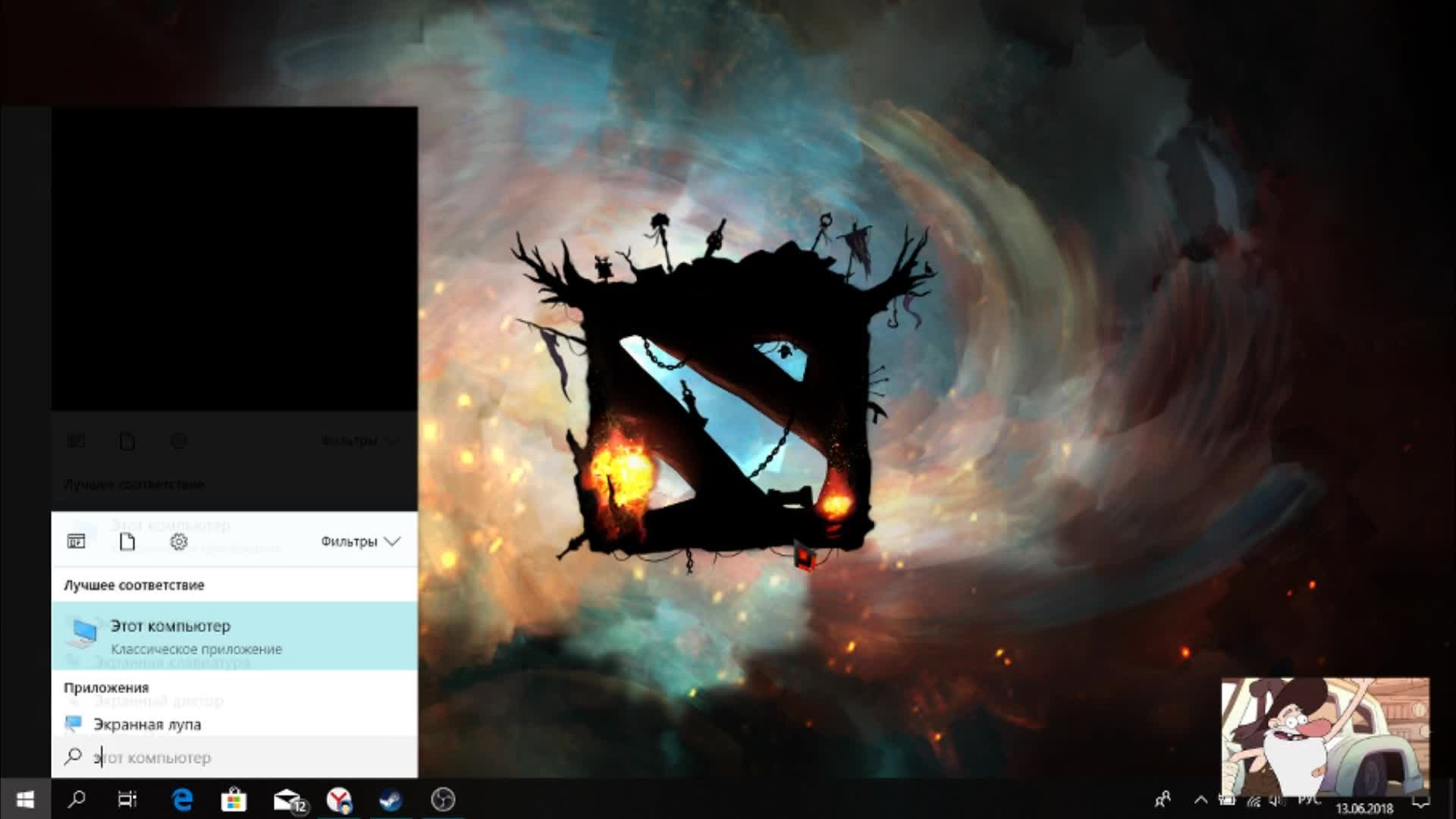This screenshot has width=1456, height=819.
Task: Filter search results by apps icon
Action: (77, 541)
